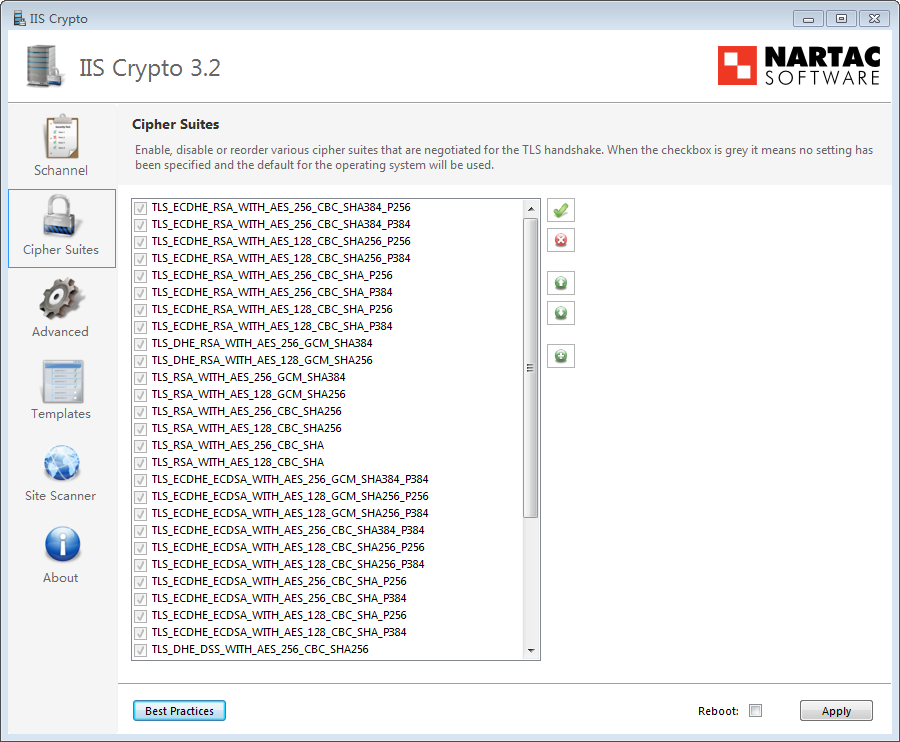Select the Cipher Suites sidebar tab
This screenshot has width=900, height=742.
61,228
